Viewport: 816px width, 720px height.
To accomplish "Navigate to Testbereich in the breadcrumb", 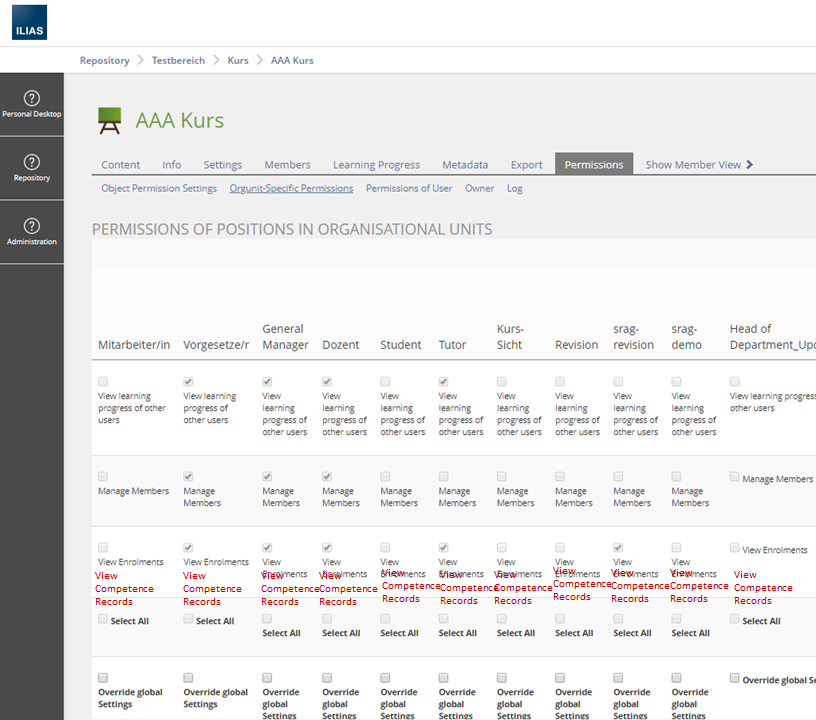I will tap(178, 60).
